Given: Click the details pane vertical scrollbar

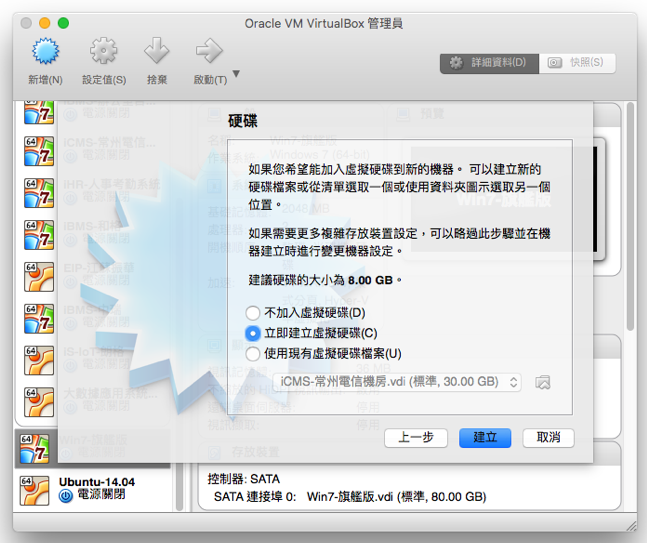Looking at the screenshot, I should click(x=630, y=216).
